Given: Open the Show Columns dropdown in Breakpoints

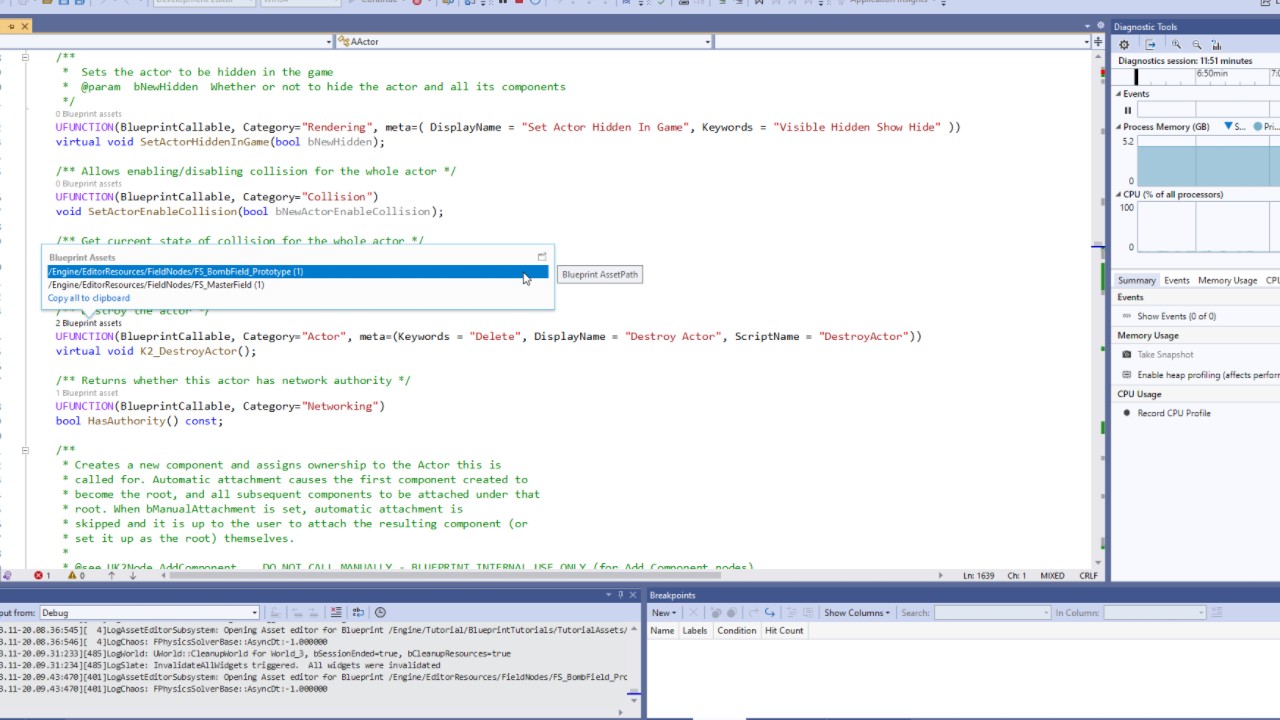Looking at the screenshot, I should [858, 613].
